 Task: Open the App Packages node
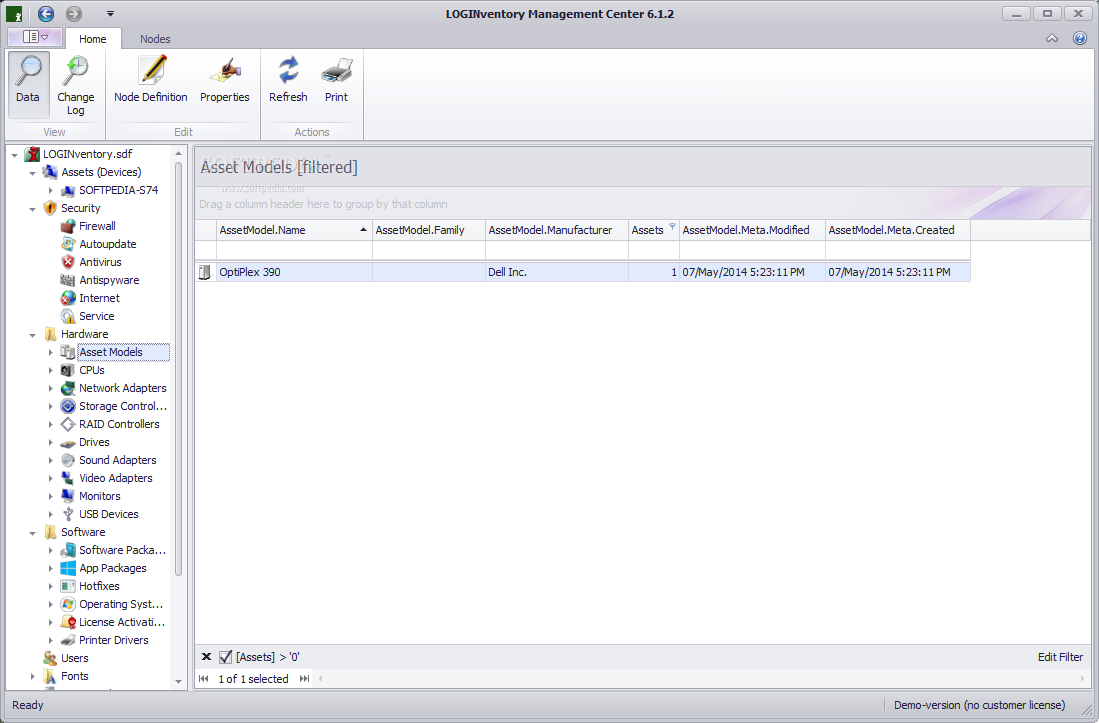[x=113, y=568]
